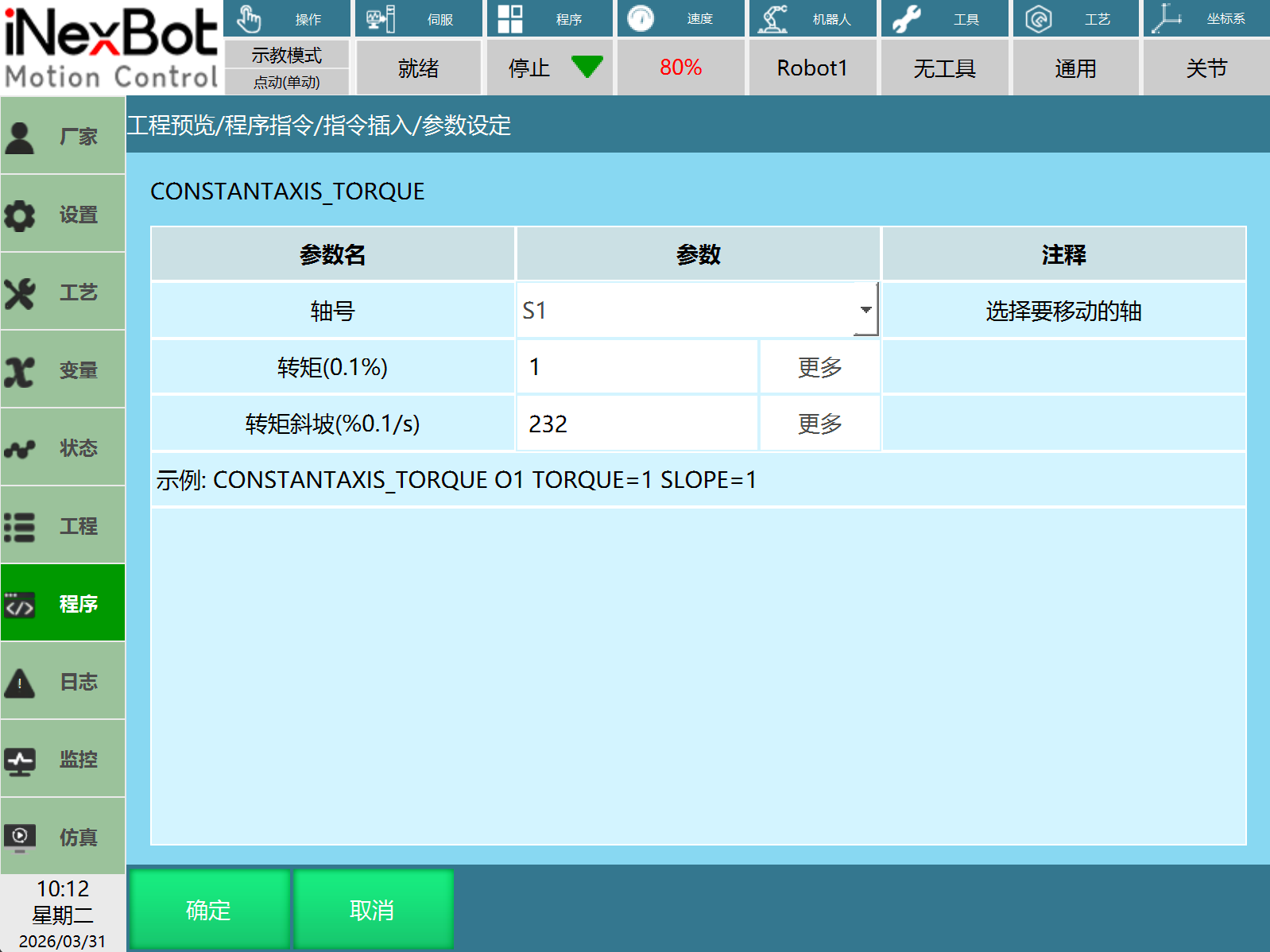The width and height of the screenshot is (1270, 952).
Task: Click the hand icon for 操作 (operation)
Action: click(x=249, y=18)
